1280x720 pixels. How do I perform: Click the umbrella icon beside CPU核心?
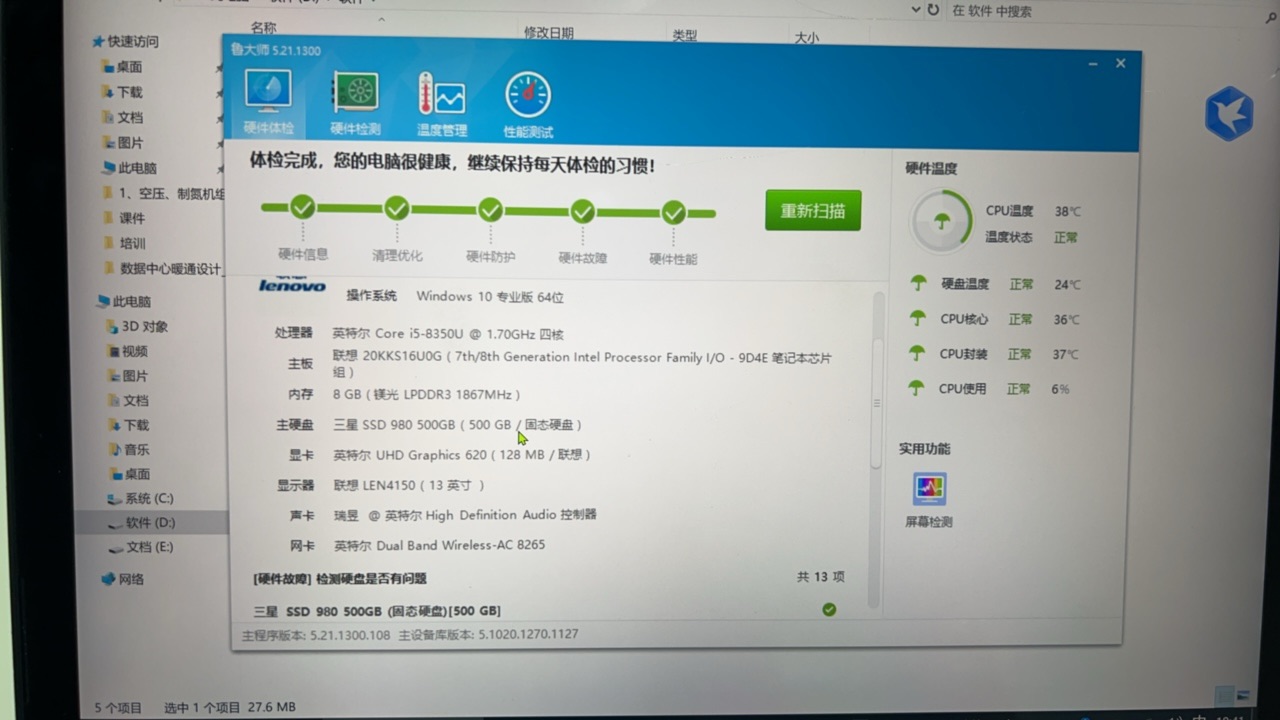click(917, 318)
